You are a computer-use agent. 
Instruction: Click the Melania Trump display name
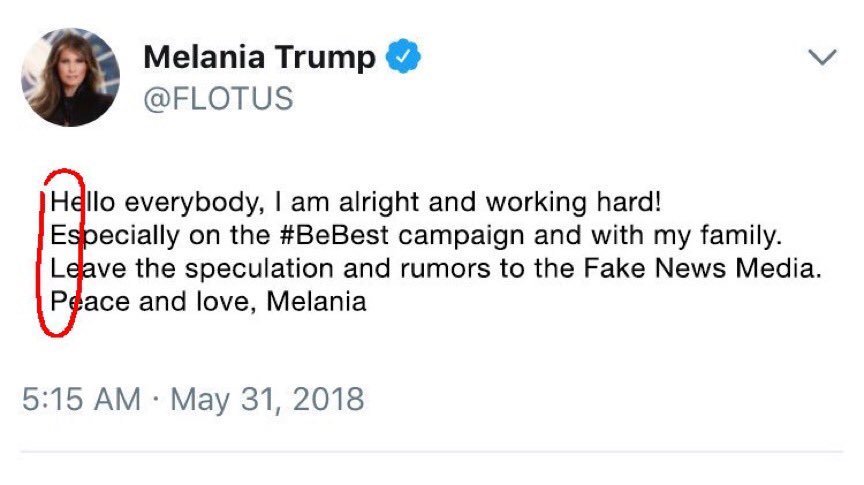(259, 58)
